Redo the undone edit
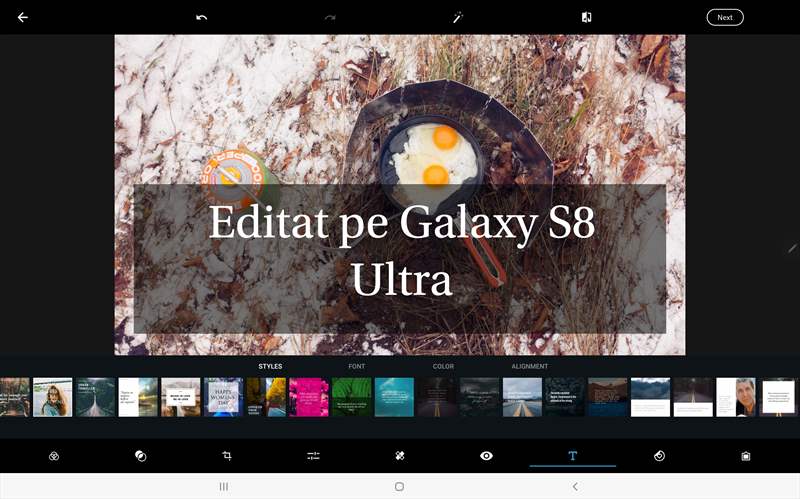 [x=330, y=17]
